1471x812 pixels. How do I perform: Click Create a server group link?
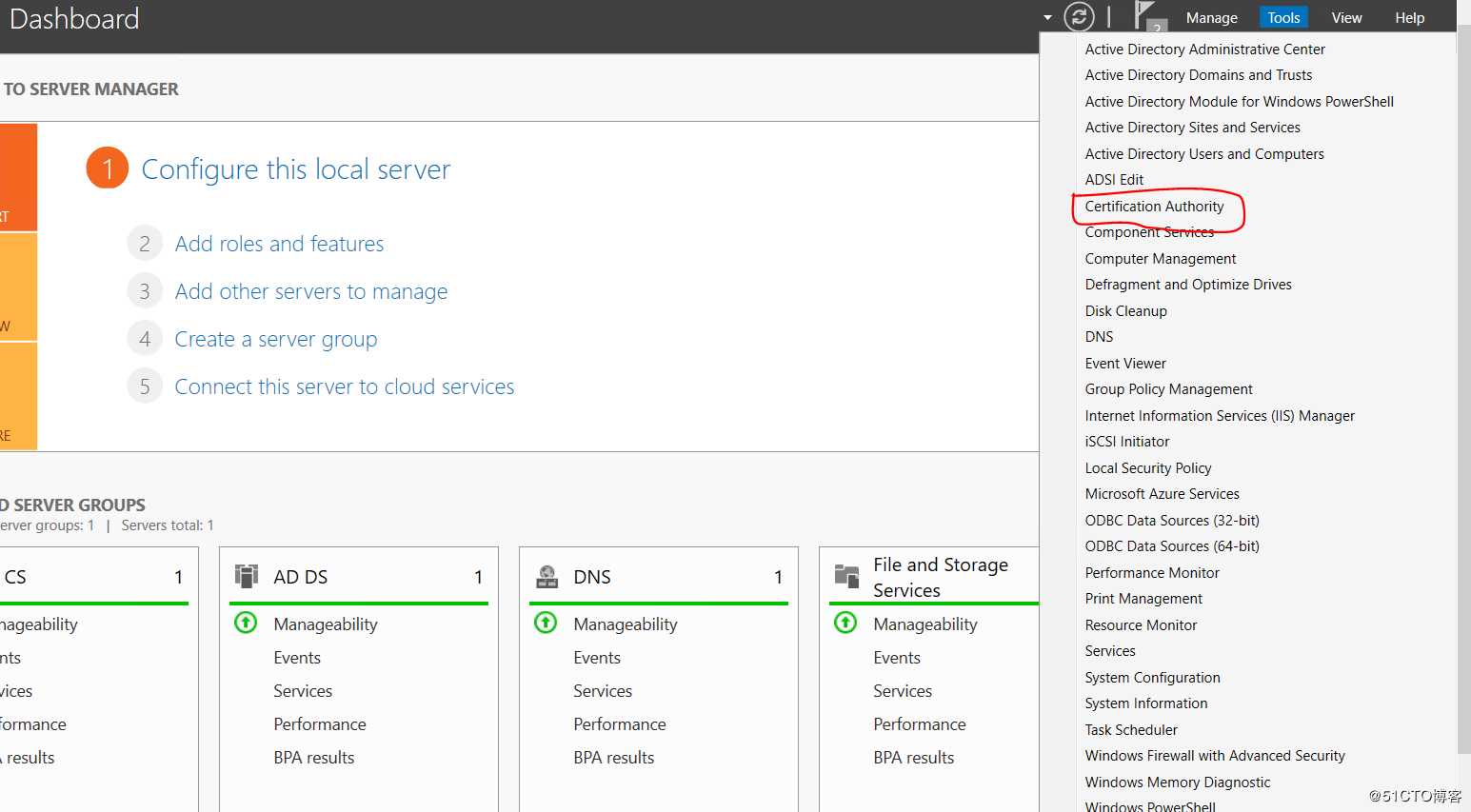tap(276, 340)
